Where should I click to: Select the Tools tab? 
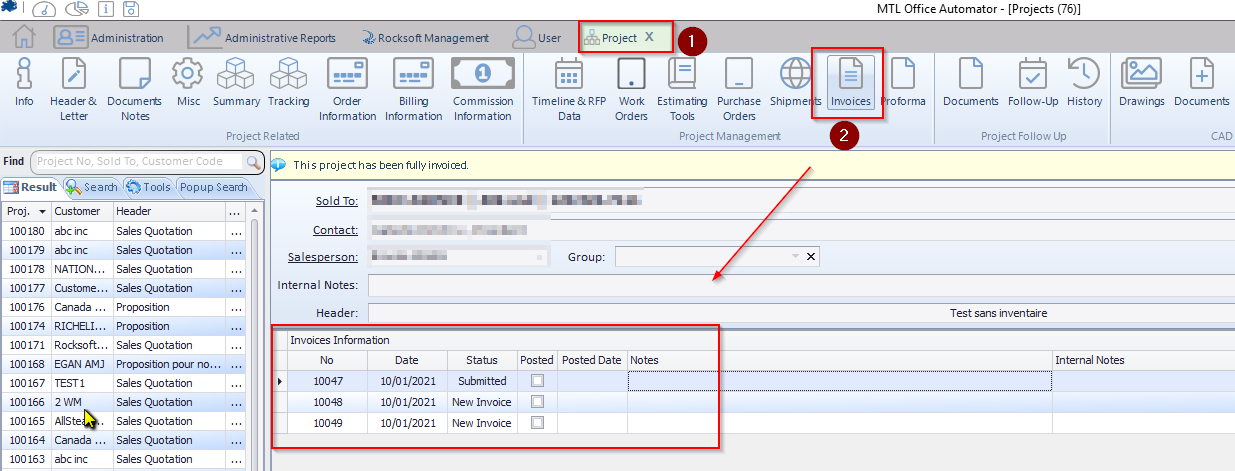148,187
